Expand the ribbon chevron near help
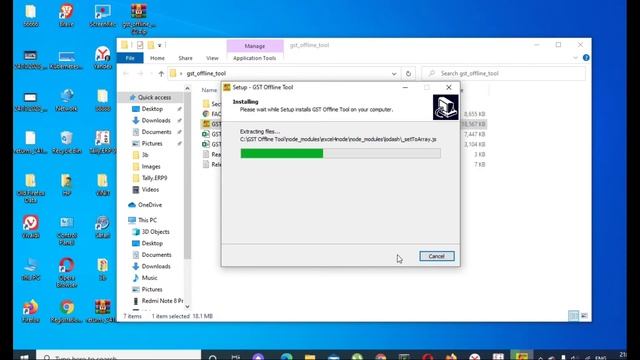This screenshot has width=640, height=360. pyautogui.click(x=575, y=58)
